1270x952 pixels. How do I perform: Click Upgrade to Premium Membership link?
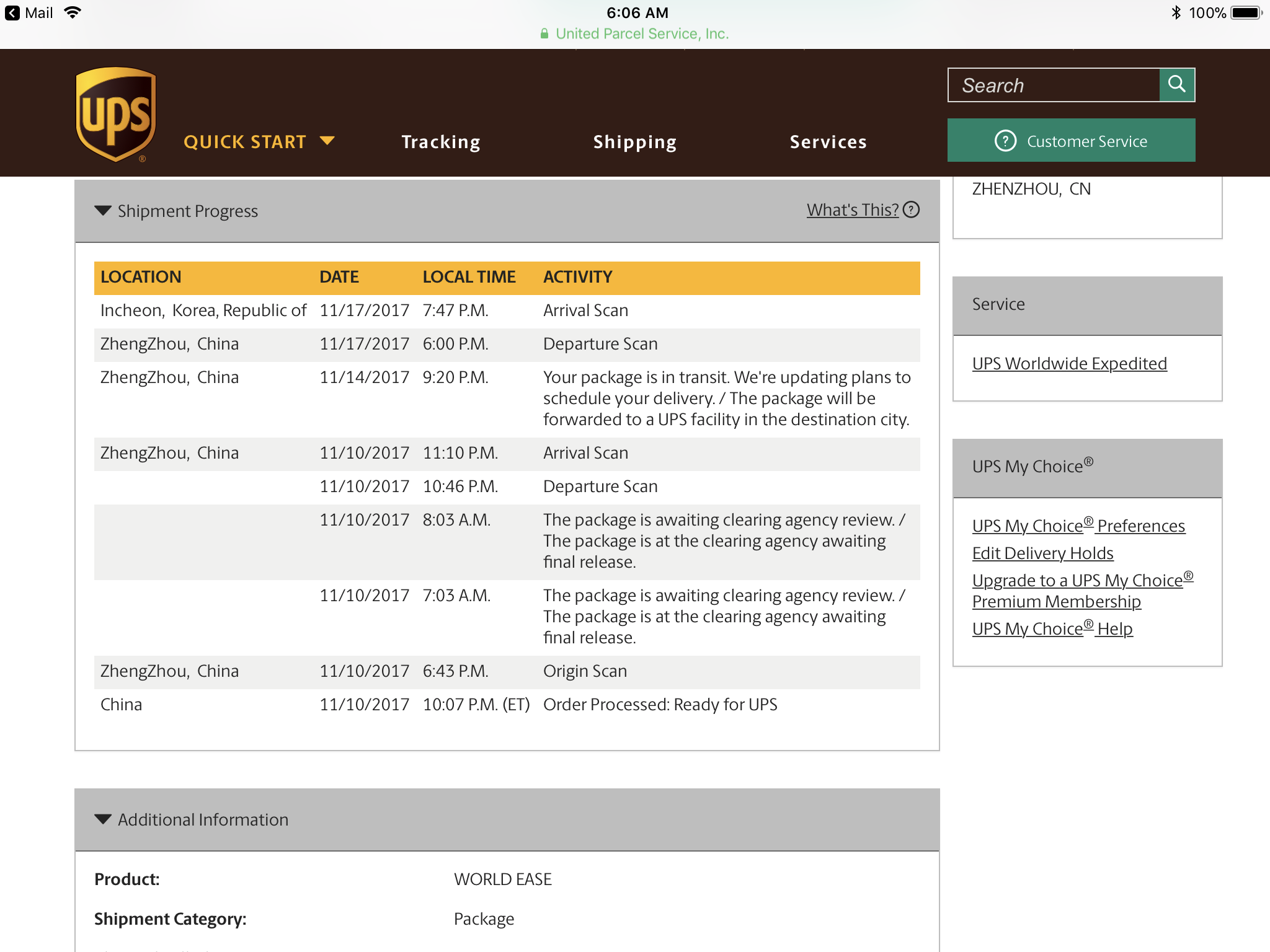click(1083, 590)
